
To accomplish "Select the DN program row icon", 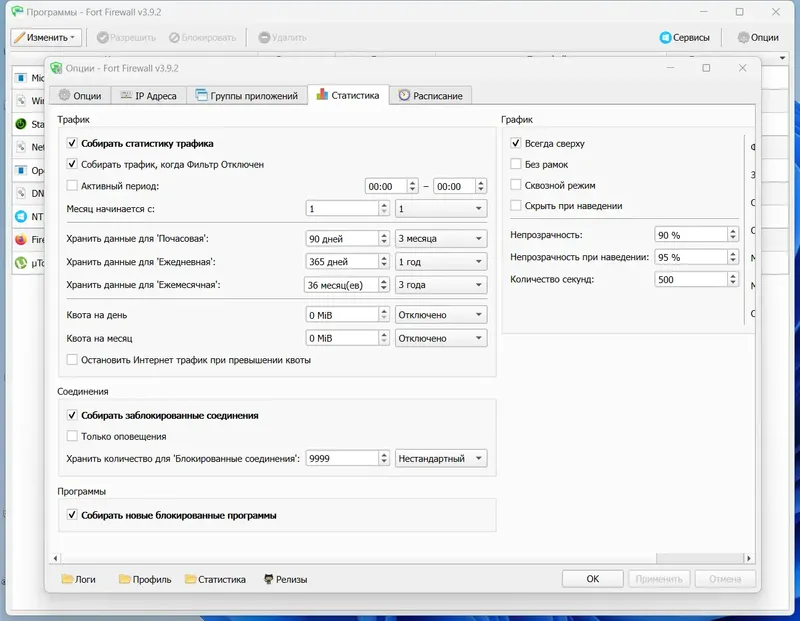I will 21,193.
